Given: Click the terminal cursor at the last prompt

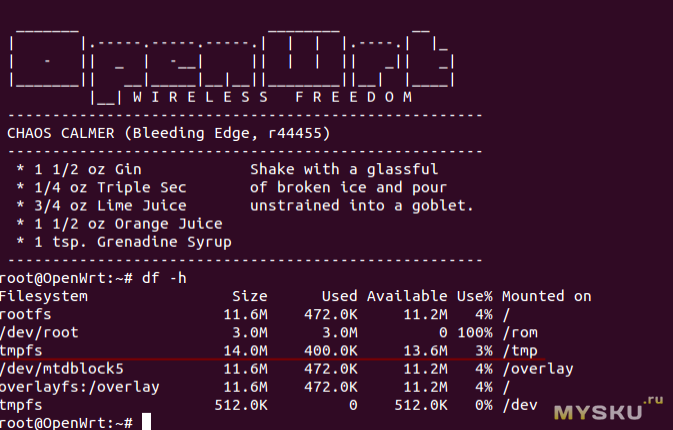Looking at the screenshot, I should [146, 421].
